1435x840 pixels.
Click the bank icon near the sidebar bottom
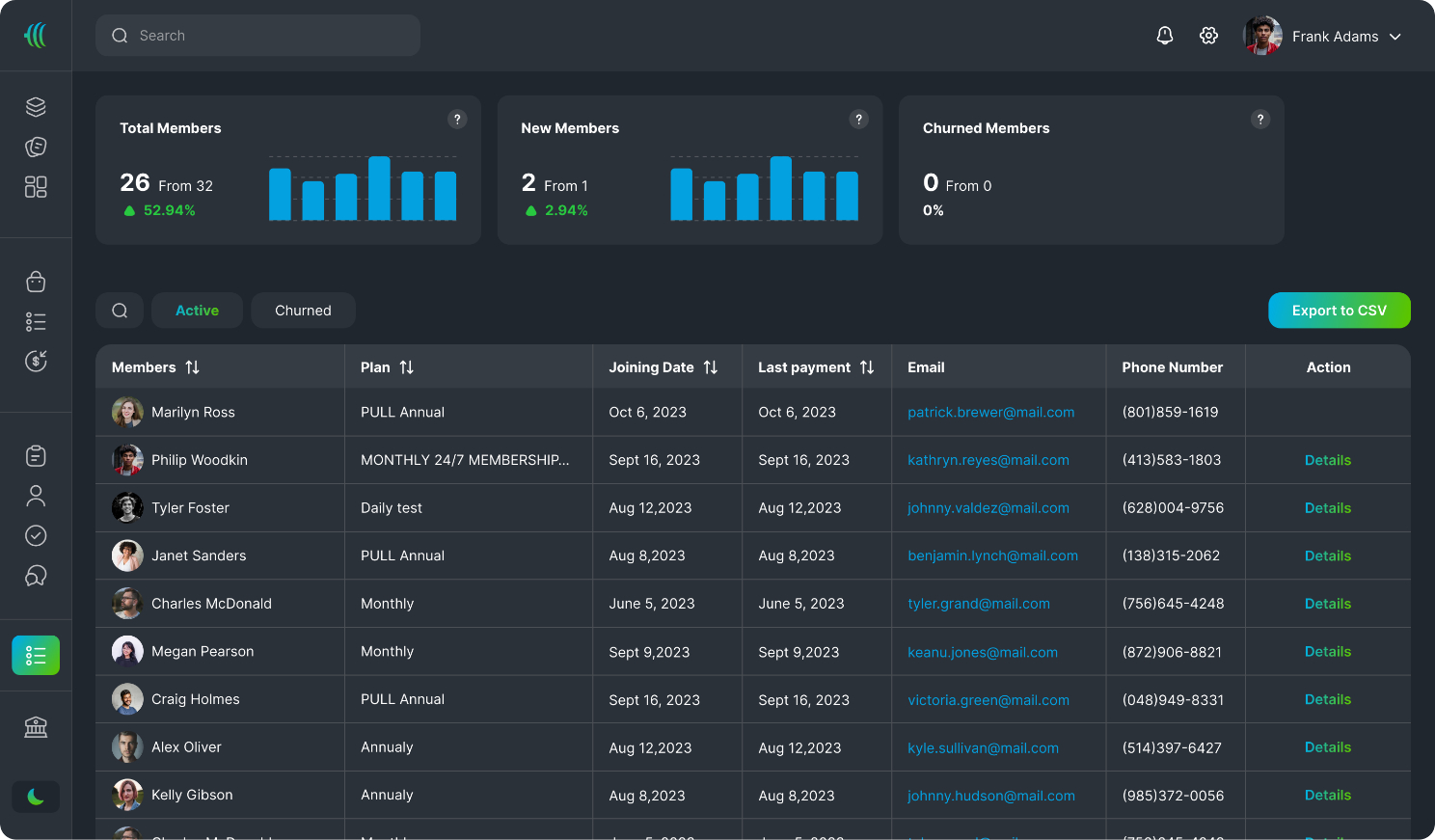coord(36,726)
